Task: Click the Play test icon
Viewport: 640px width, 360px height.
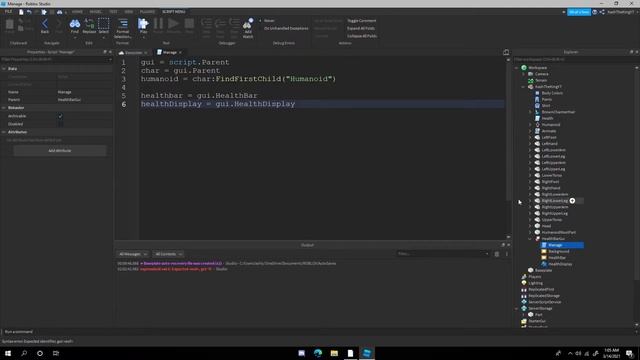Action: tap(143, 24)
